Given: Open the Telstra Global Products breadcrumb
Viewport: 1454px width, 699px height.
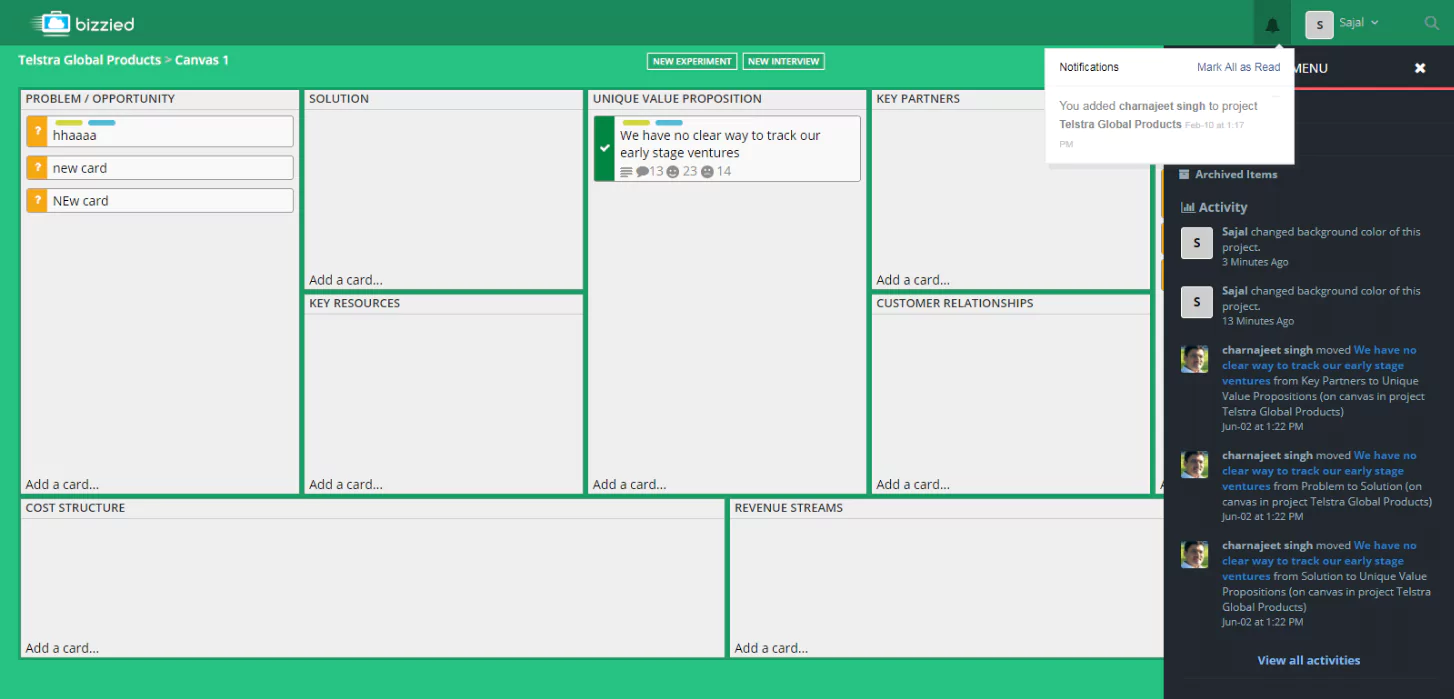Looking at the screenshot, I should pos(89,60).
